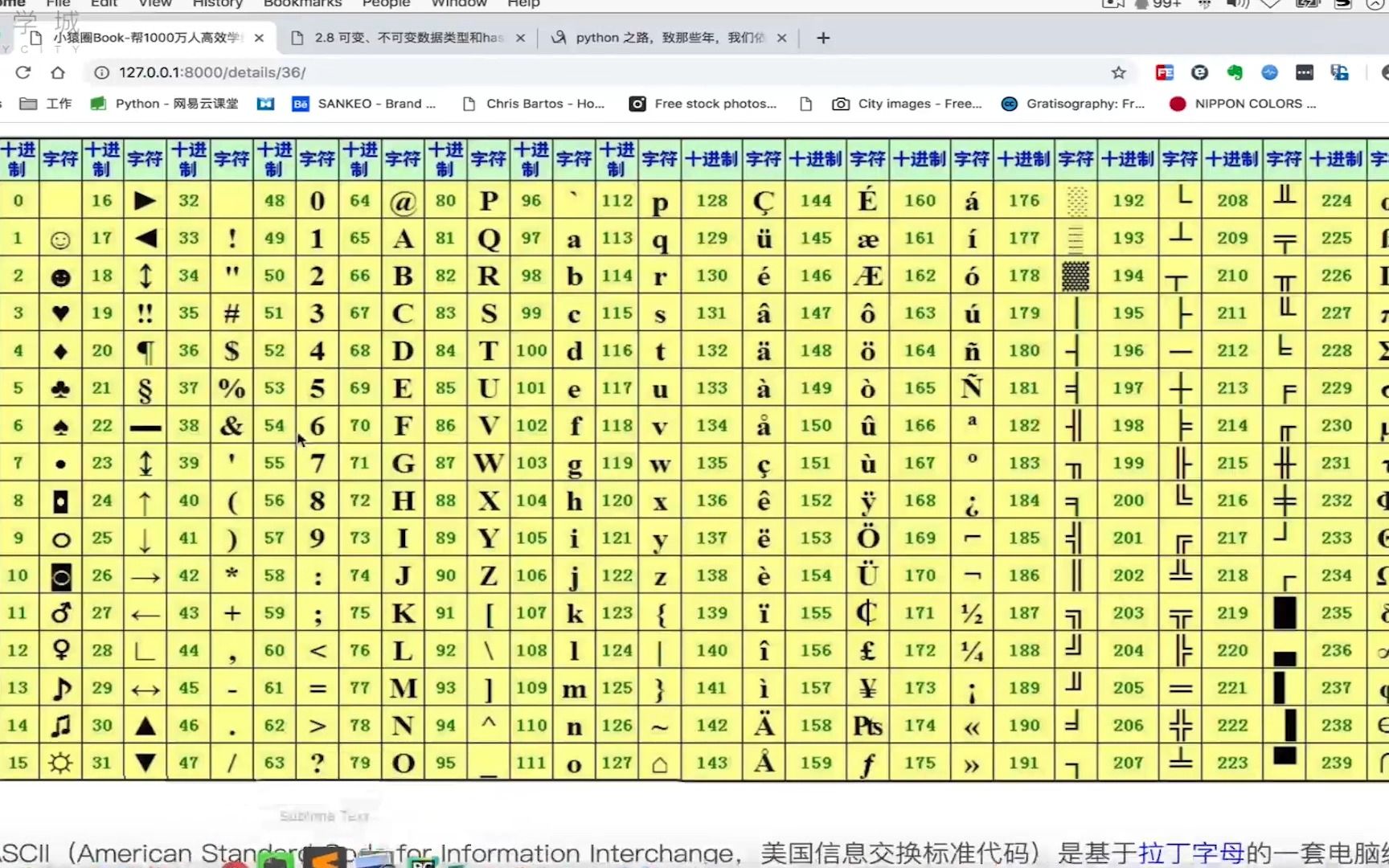Click the Evernote extension icon

(x=1235, y=72)
